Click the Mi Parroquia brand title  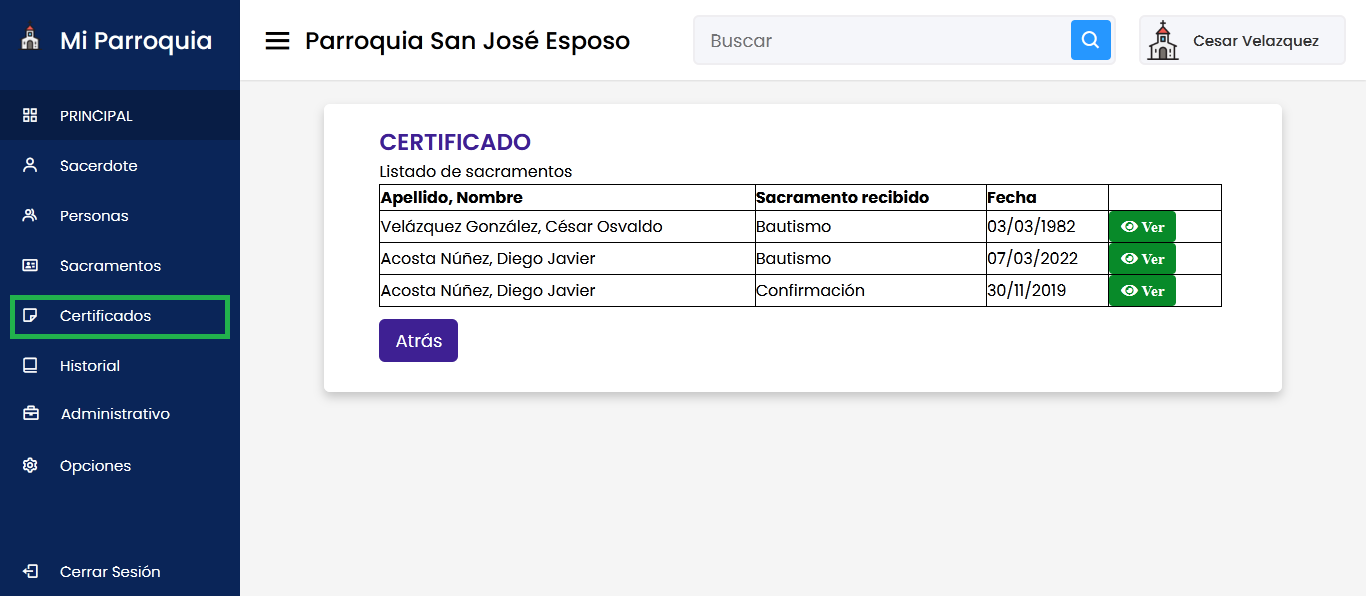pyautogui.click(x=136, y=41)
